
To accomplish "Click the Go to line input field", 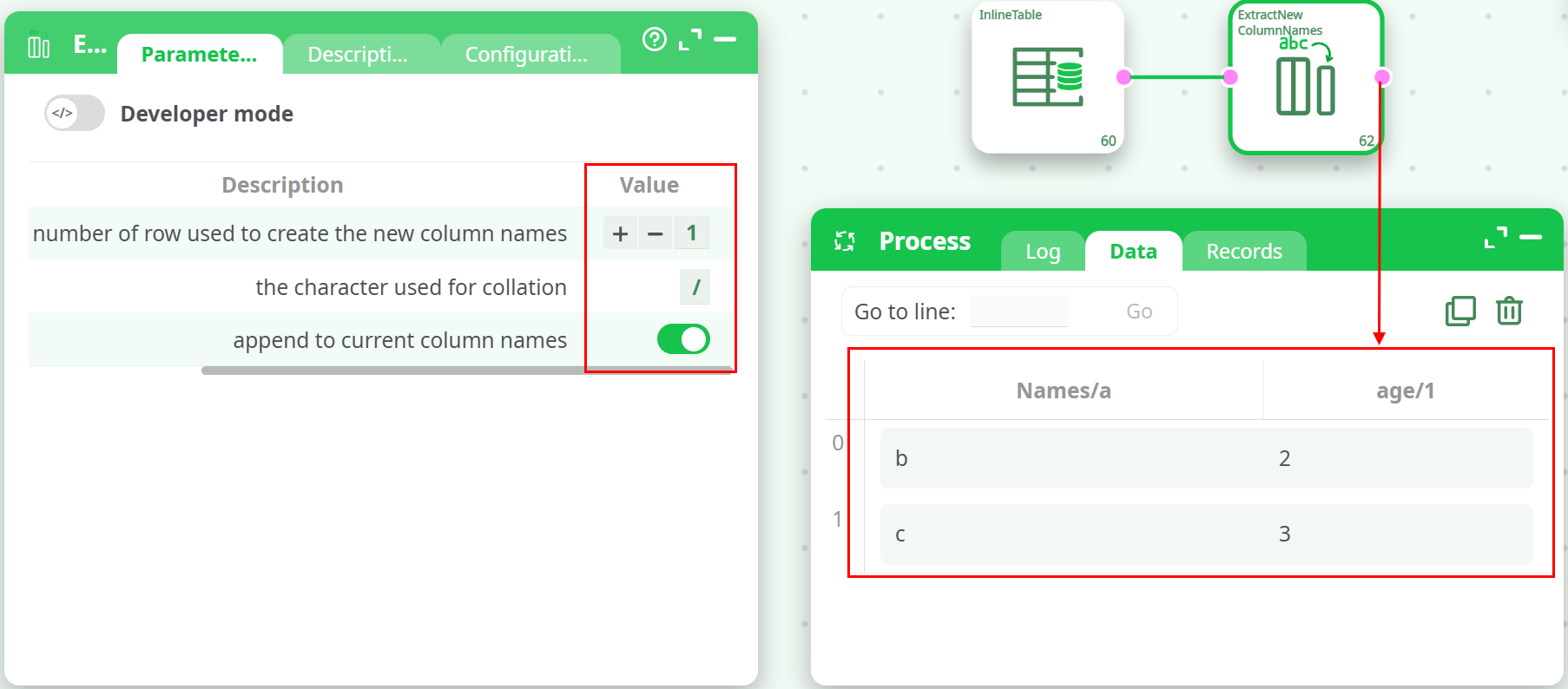I will [x=1019, y=311].
